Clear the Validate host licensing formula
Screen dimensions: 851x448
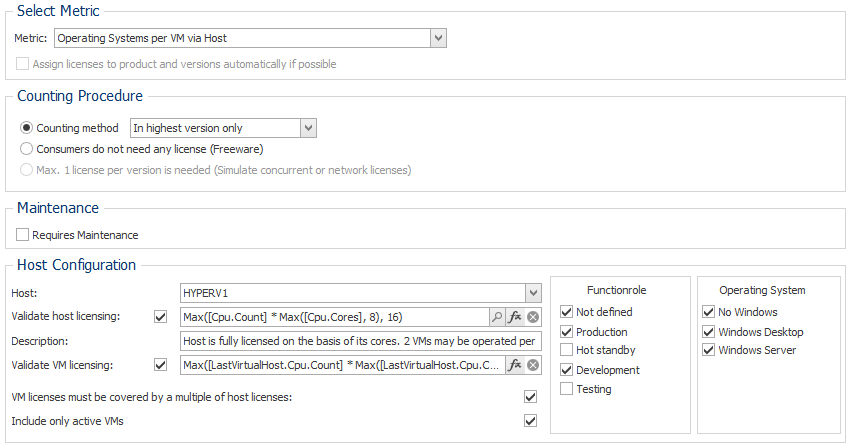click(x=533, y=317)
